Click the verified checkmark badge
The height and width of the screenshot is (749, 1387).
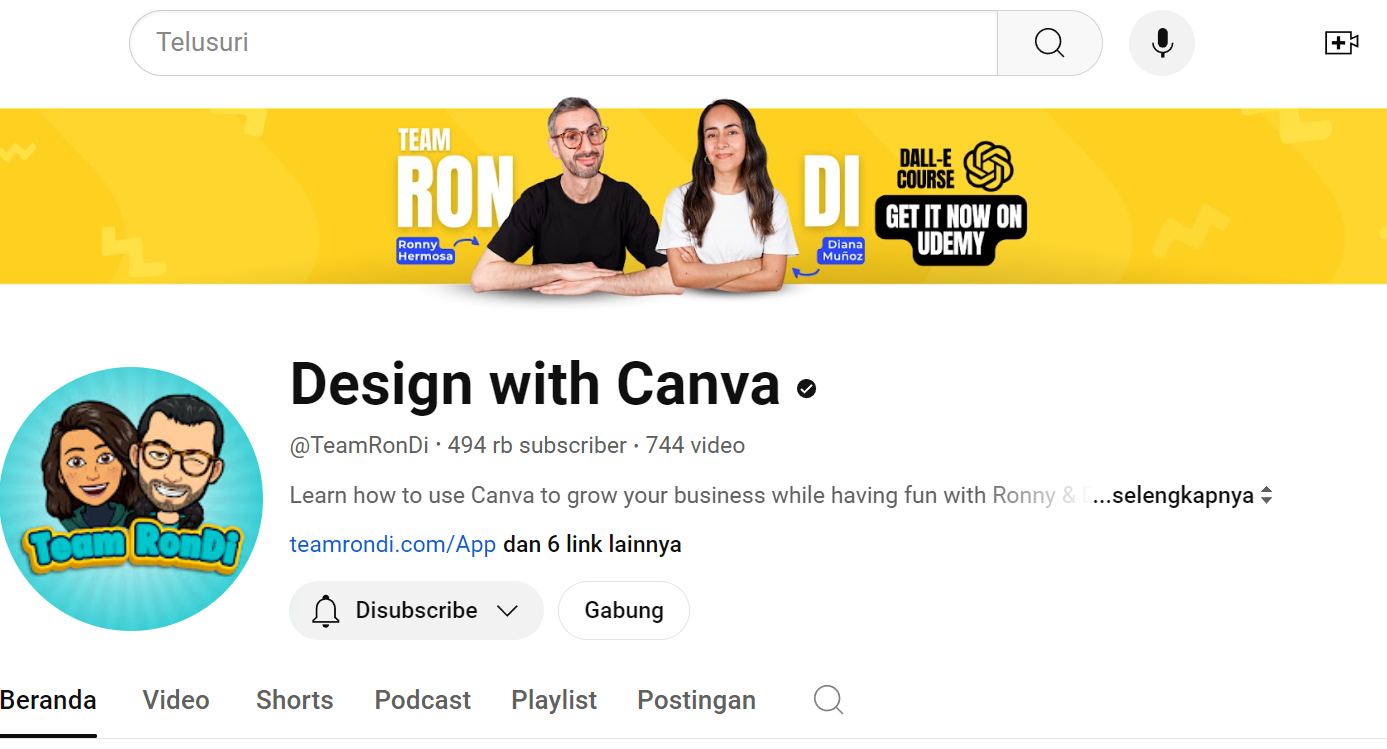[x=807, y=388]
